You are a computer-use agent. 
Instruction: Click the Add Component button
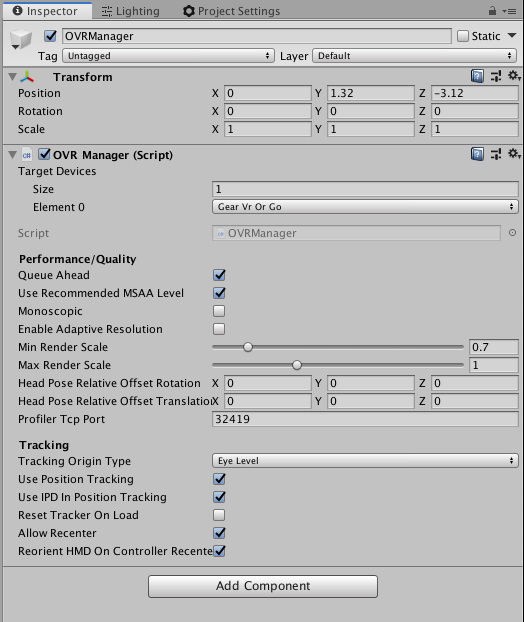[x=263, y=586]
